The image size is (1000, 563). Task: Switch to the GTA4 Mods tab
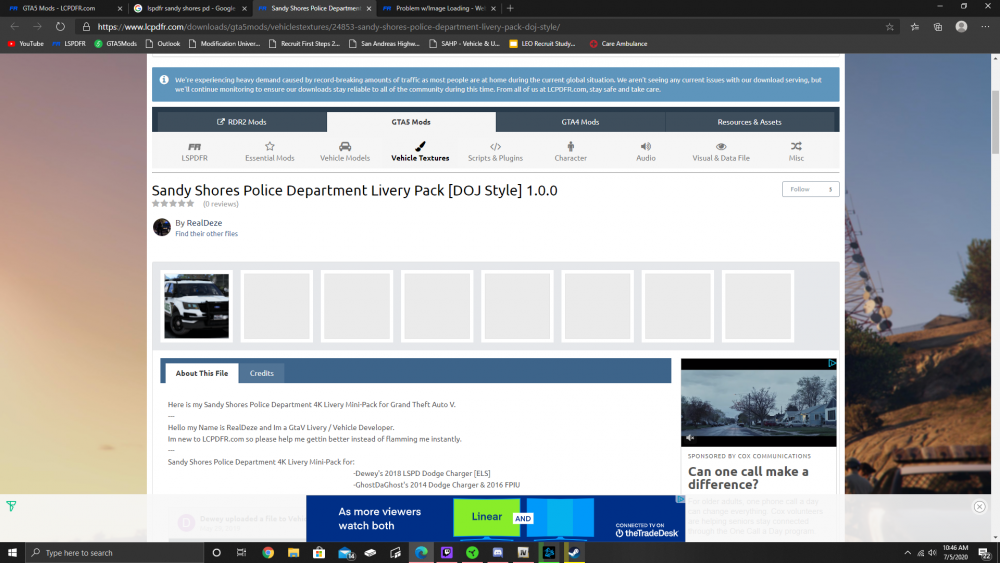point(580,122)
